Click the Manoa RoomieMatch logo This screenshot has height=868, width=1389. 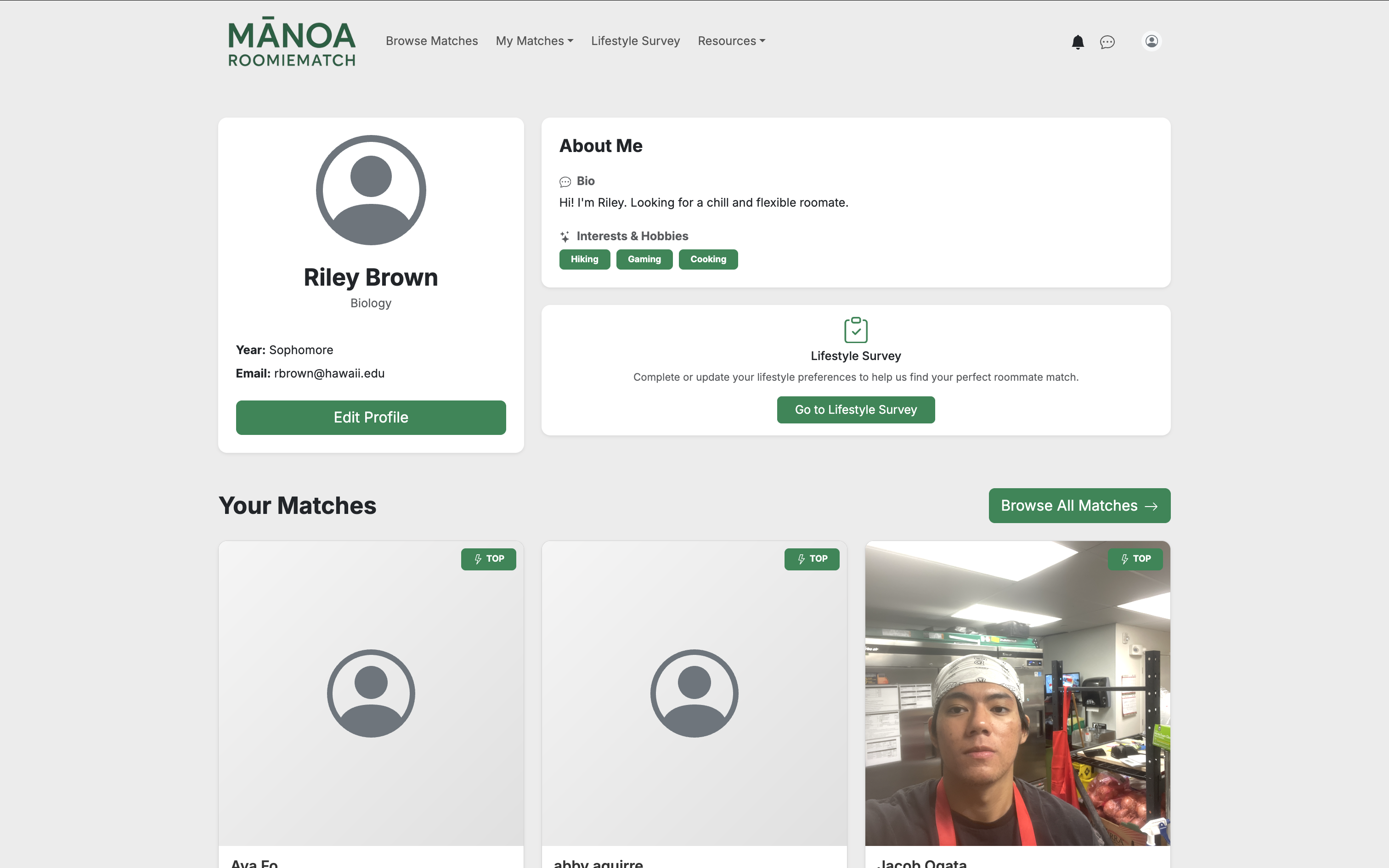(x=292, y=41)
